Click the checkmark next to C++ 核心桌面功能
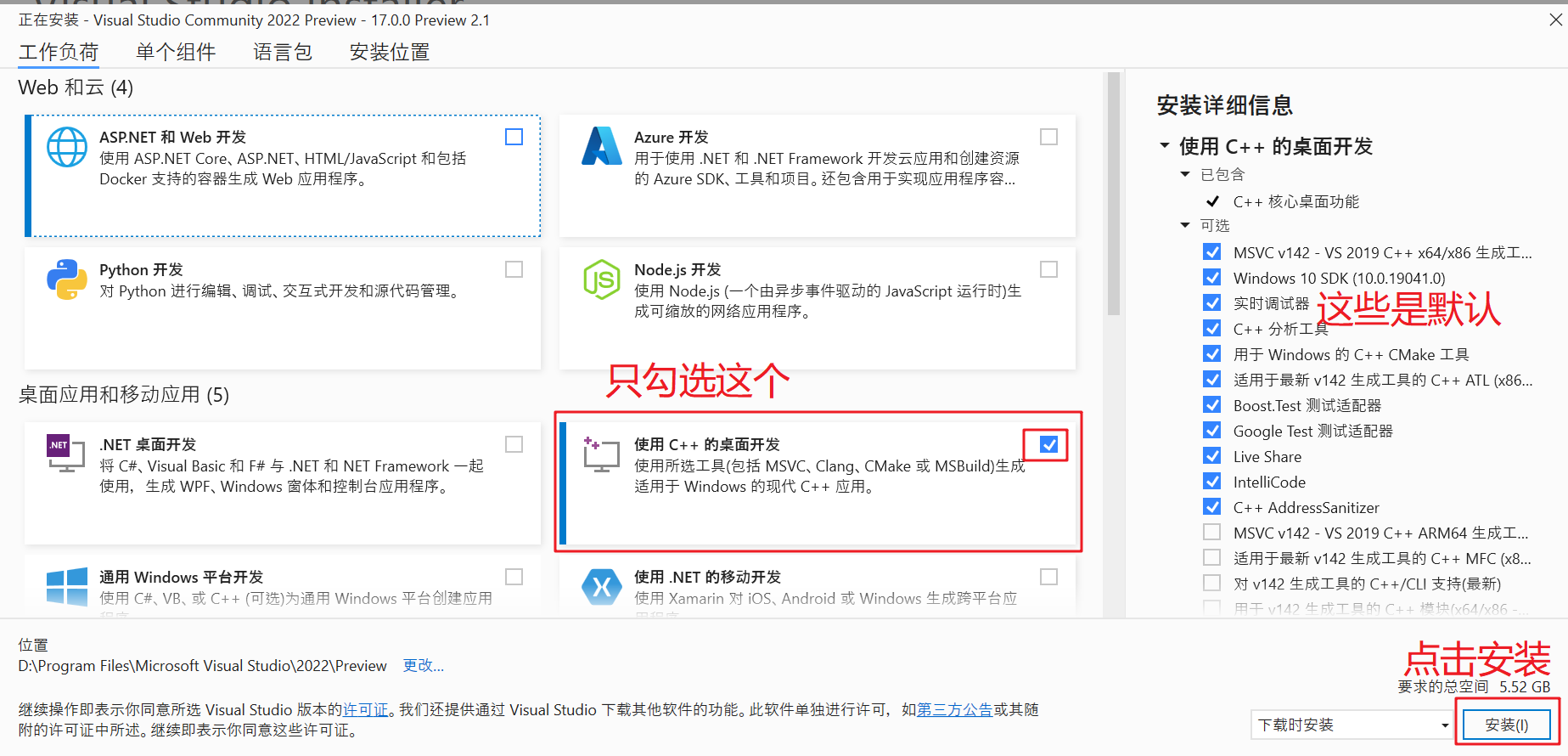The image size is (1568, 756). [x=1212, y=201]
